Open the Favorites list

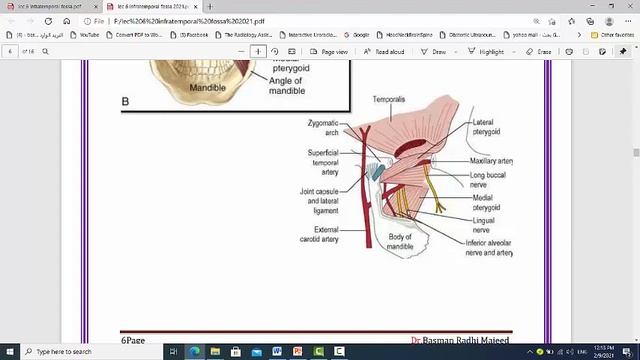[571, 21]
